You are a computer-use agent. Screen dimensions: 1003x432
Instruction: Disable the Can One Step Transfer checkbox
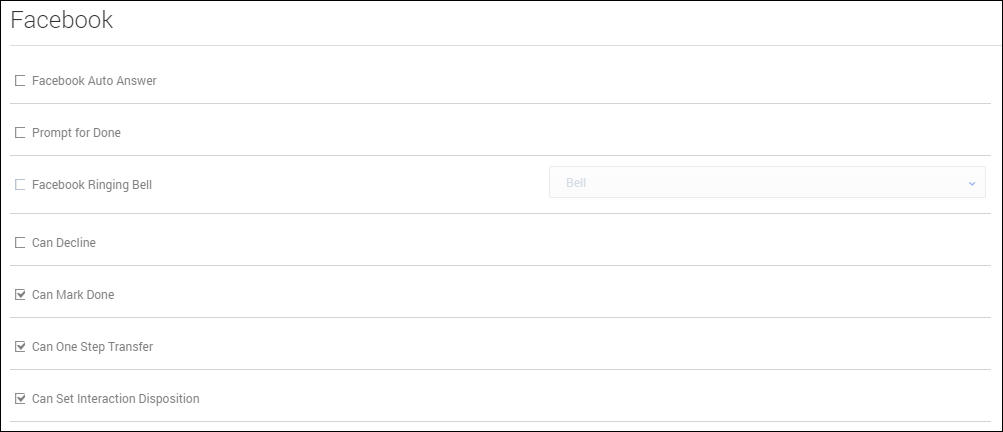[x=20, y=347]
